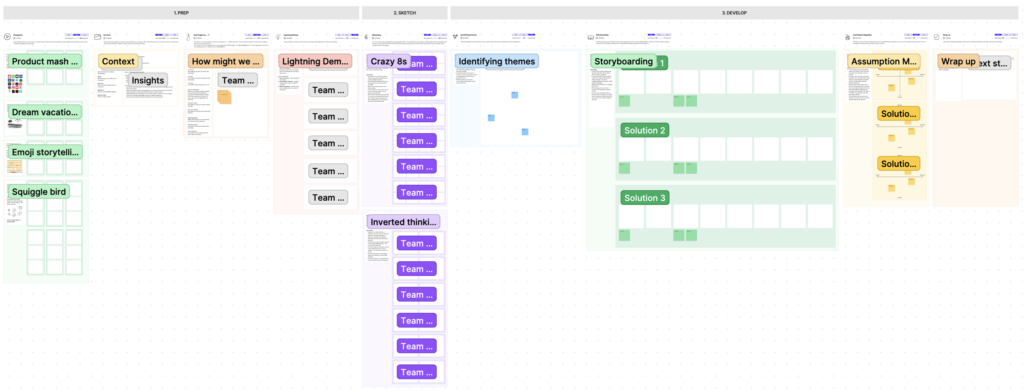Select the green Solution 2 label
Viewport: 1024px width, 392px height.
(645, 130)
